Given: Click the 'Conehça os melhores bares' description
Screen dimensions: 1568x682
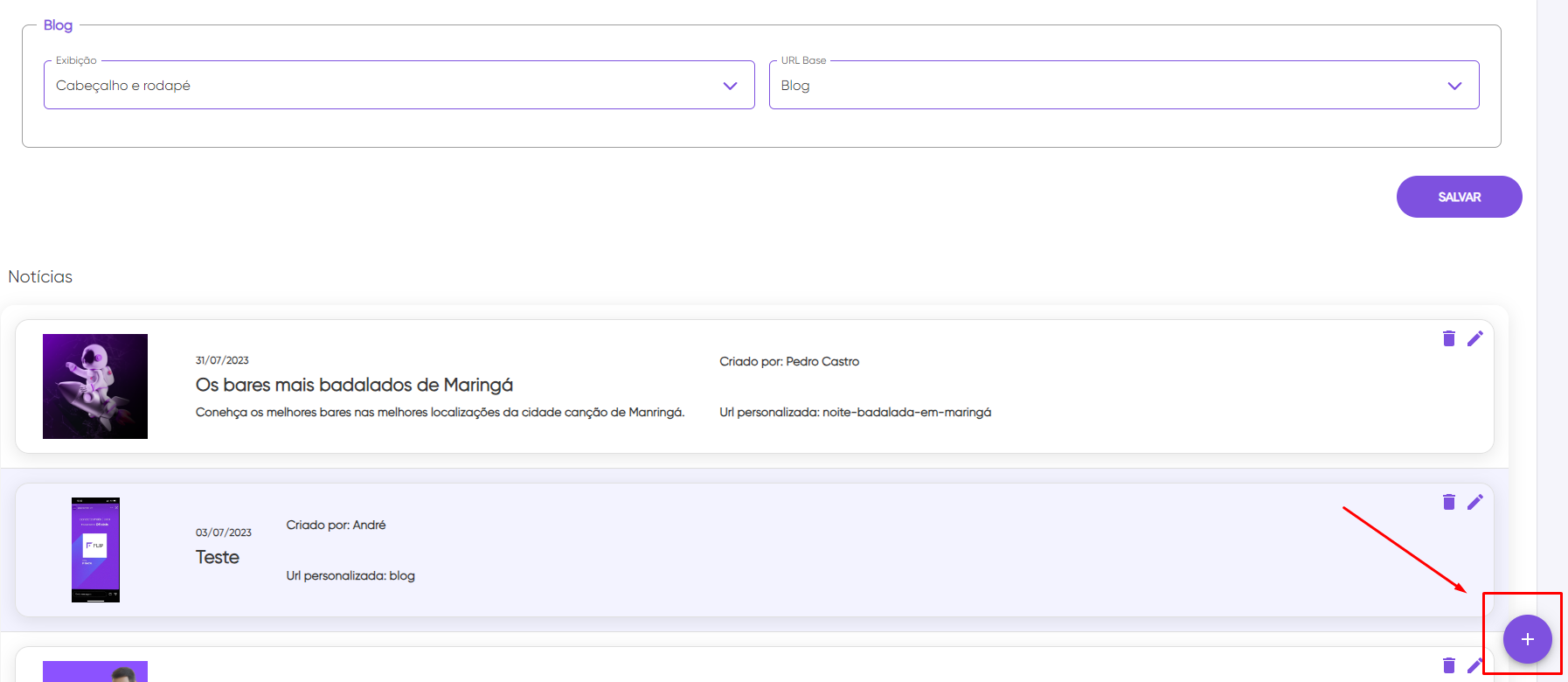Looking at the screenshot, I should tap(440, 412).
